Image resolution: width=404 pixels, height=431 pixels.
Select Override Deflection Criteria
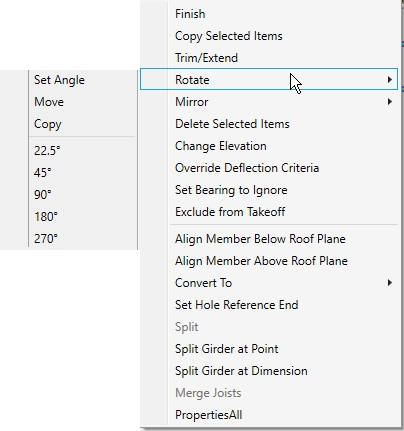pos(247,168)
